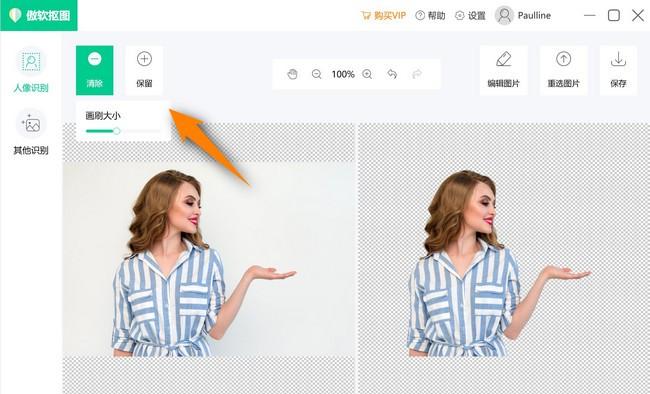Switch to 人像识别 portrait recognition
The height and width of the screenshot is (394, 650).
point(31,71)
